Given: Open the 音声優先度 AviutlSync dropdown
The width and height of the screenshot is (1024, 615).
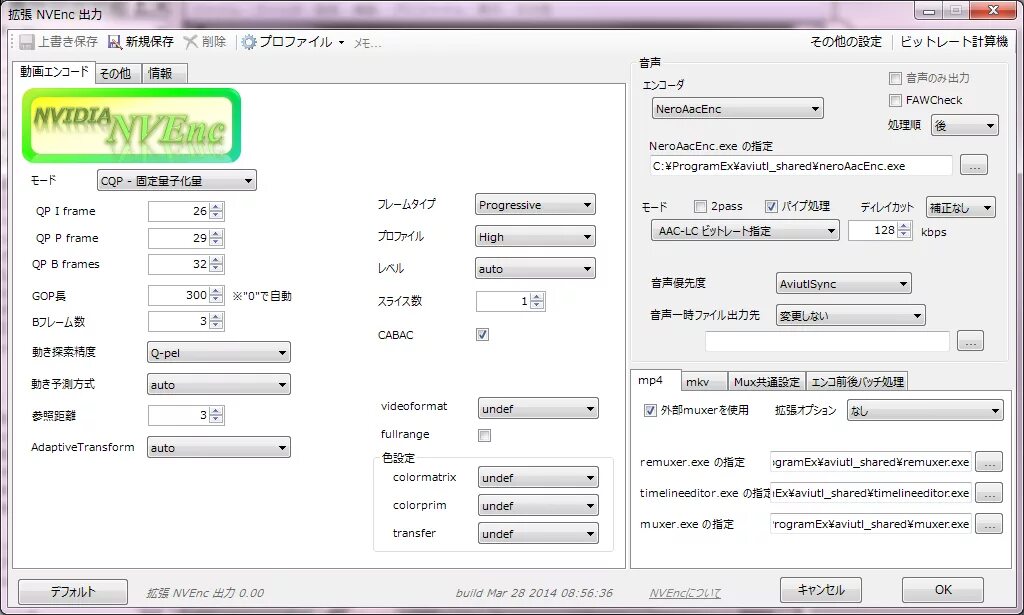Looking at the screenshot, I should click(x=843, y=284).
